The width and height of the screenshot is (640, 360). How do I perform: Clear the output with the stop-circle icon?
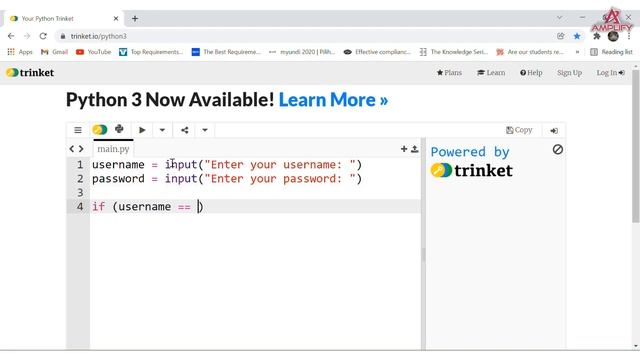point(558,149)
